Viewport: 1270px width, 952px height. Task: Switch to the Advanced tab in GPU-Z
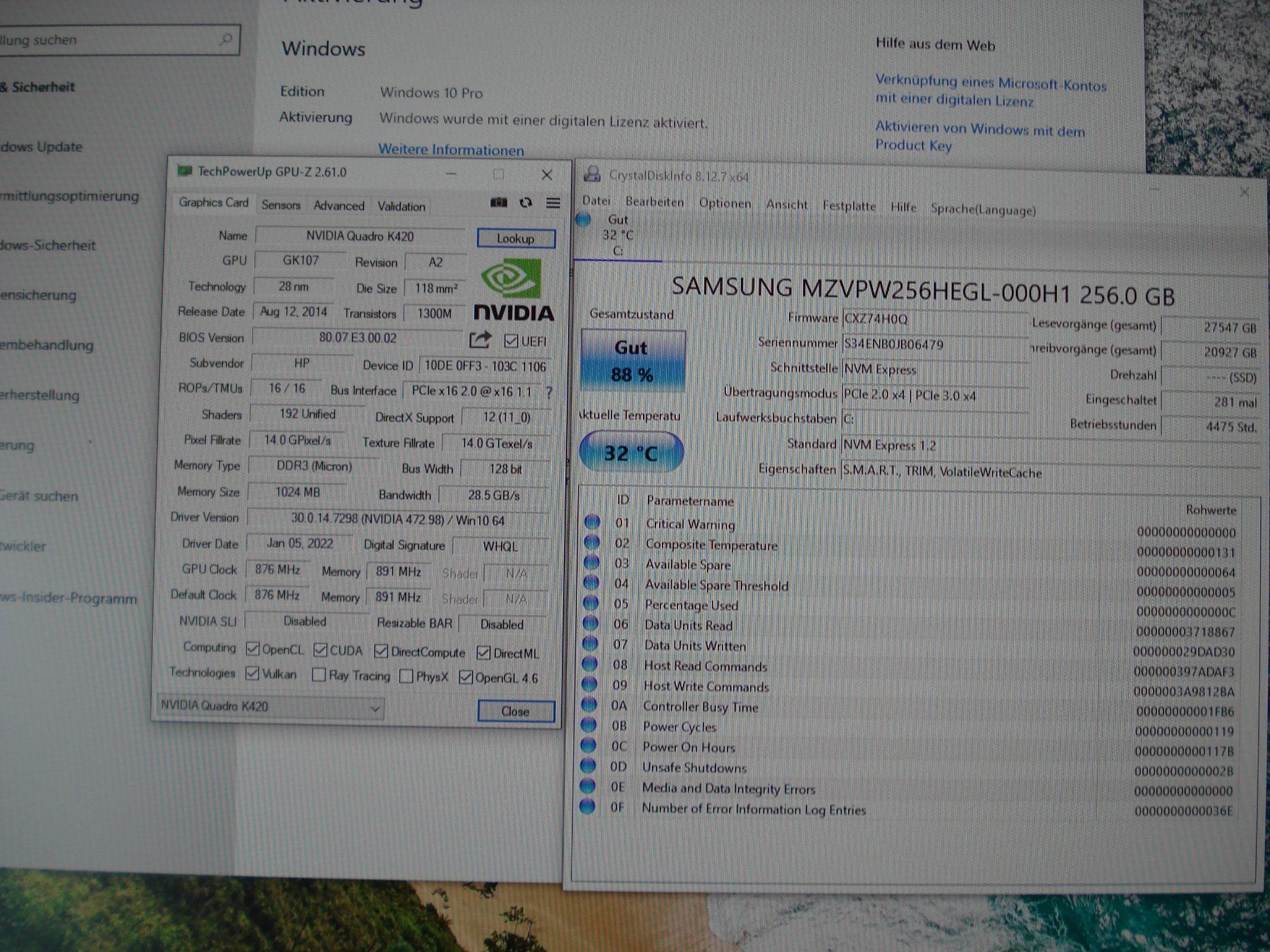(339, 205)
